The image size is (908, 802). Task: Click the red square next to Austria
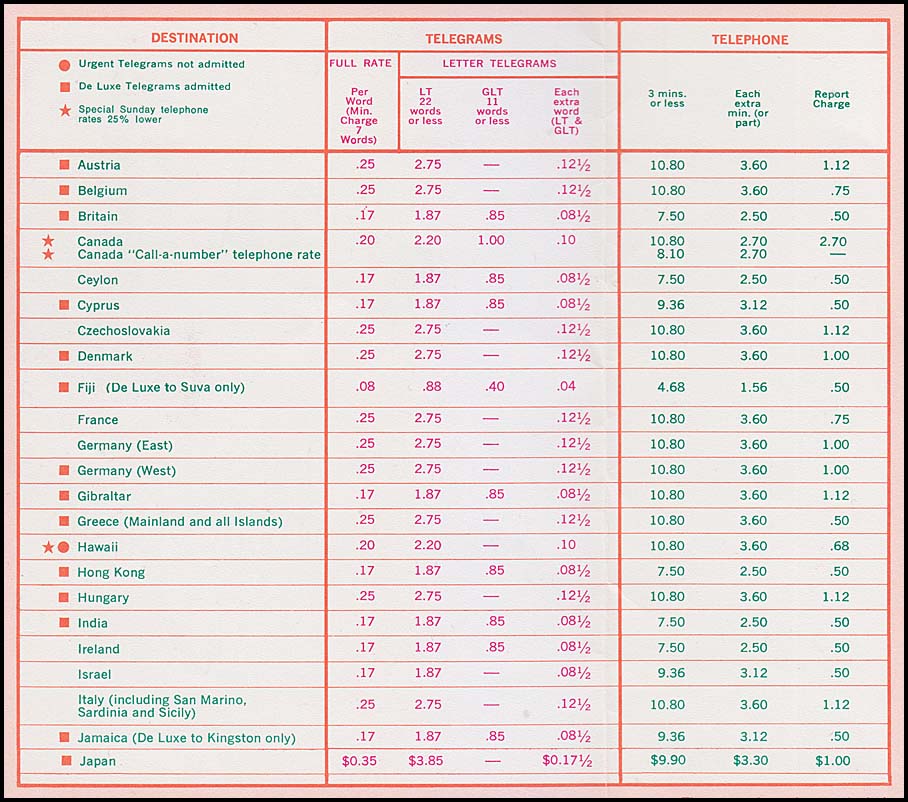pos(64,165)
